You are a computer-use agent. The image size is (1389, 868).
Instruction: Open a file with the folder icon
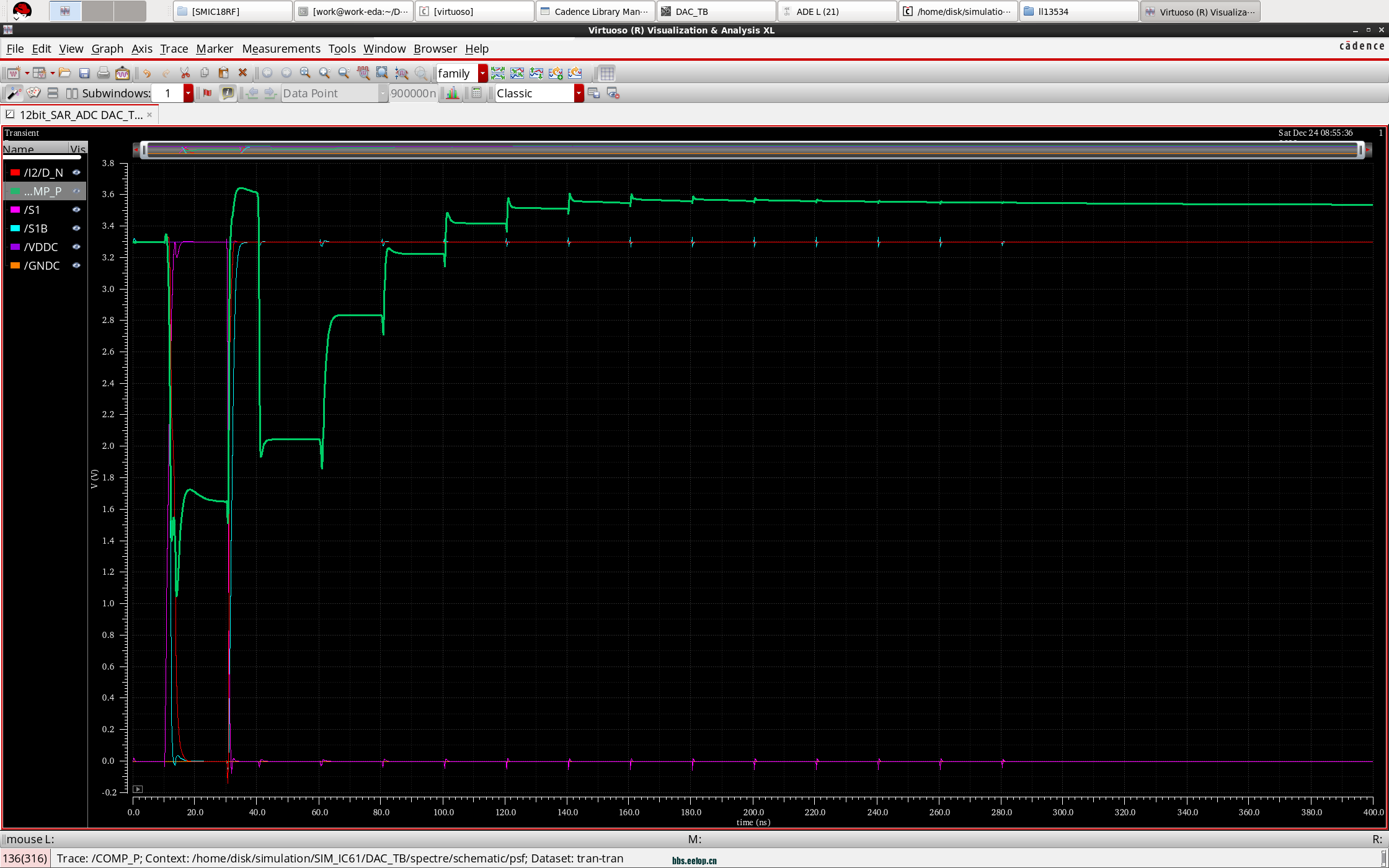tap(64, 73)
